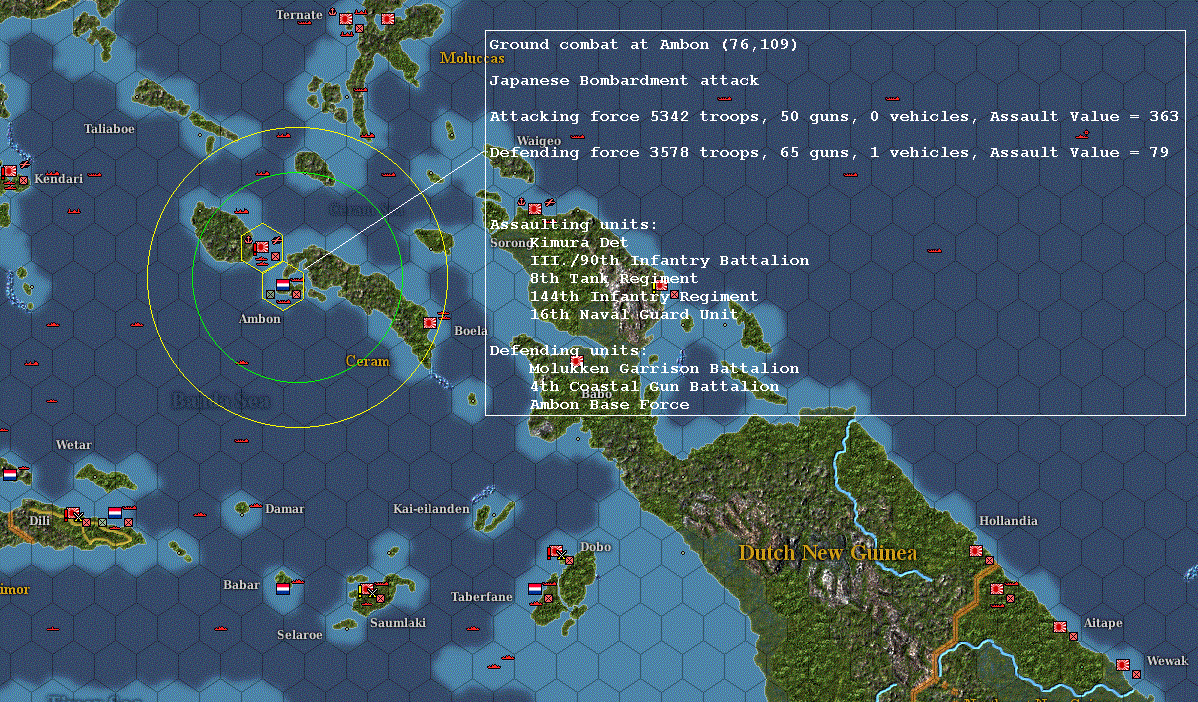Select the Dutch flag at Ambon

[x=283, y=284]
